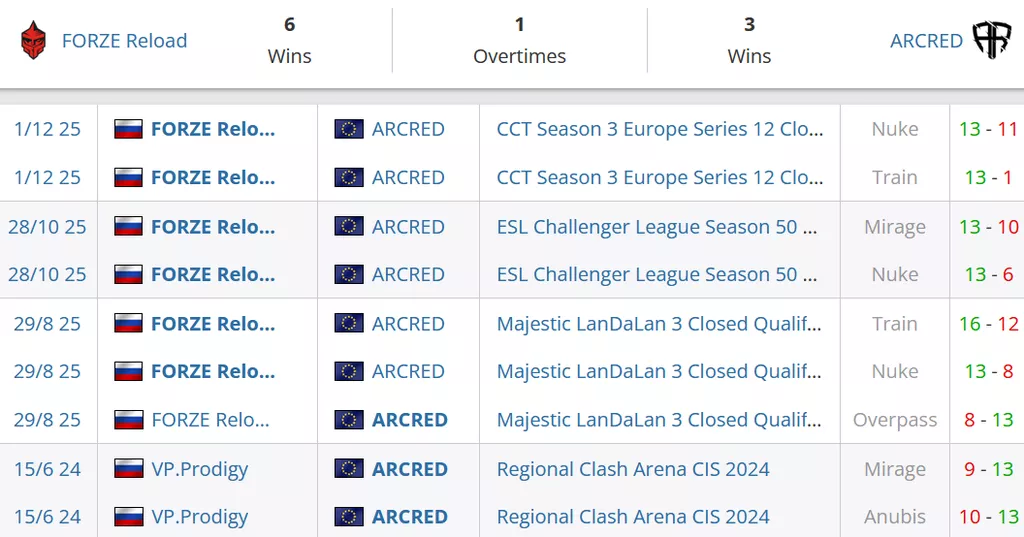Image resolution: width=1024 pixels, height=537 pixels.
Task: Click EU flag on the Overpass row
Action: tap(349, 420)
